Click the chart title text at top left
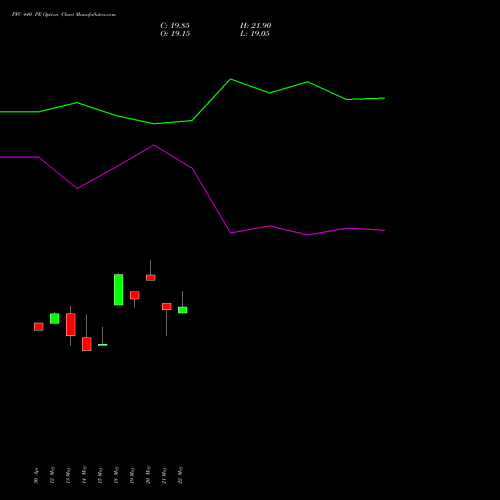Image resolution: width=500 pixels, height=500 pixels. click(x=64, y=15)
